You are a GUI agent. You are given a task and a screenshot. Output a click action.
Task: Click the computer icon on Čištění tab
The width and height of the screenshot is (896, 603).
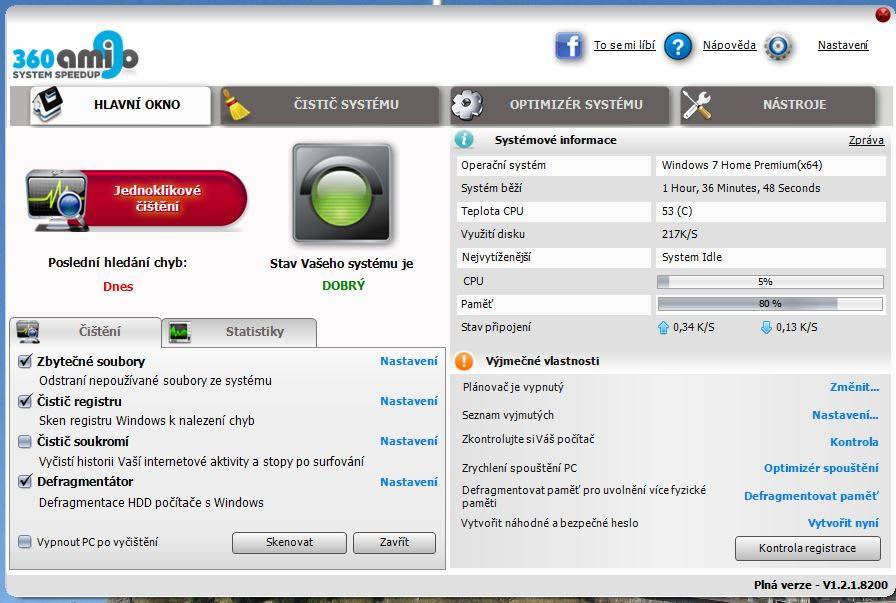coord(27,332)
